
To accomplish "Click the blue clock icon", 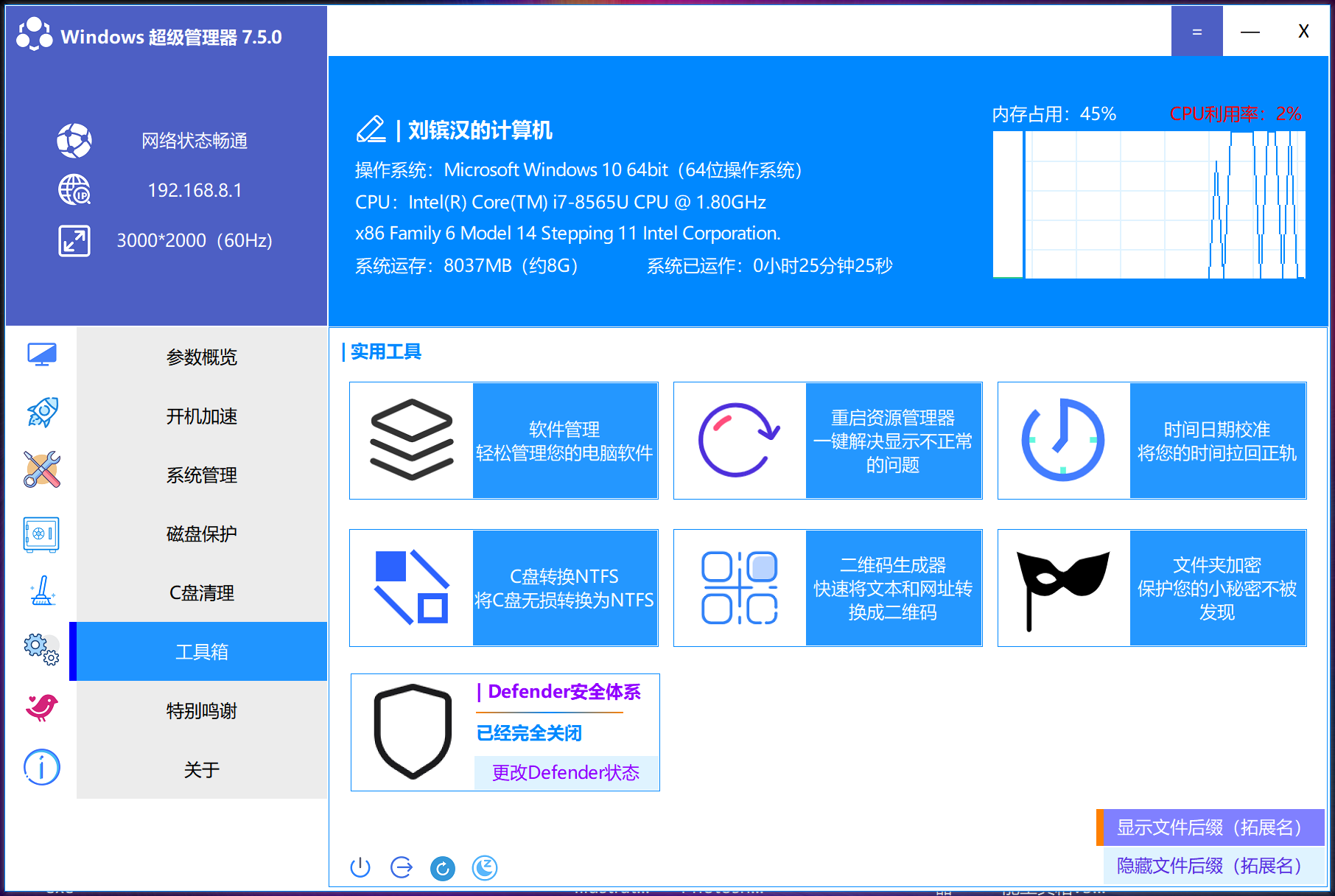I will [x=1063, y=440].
